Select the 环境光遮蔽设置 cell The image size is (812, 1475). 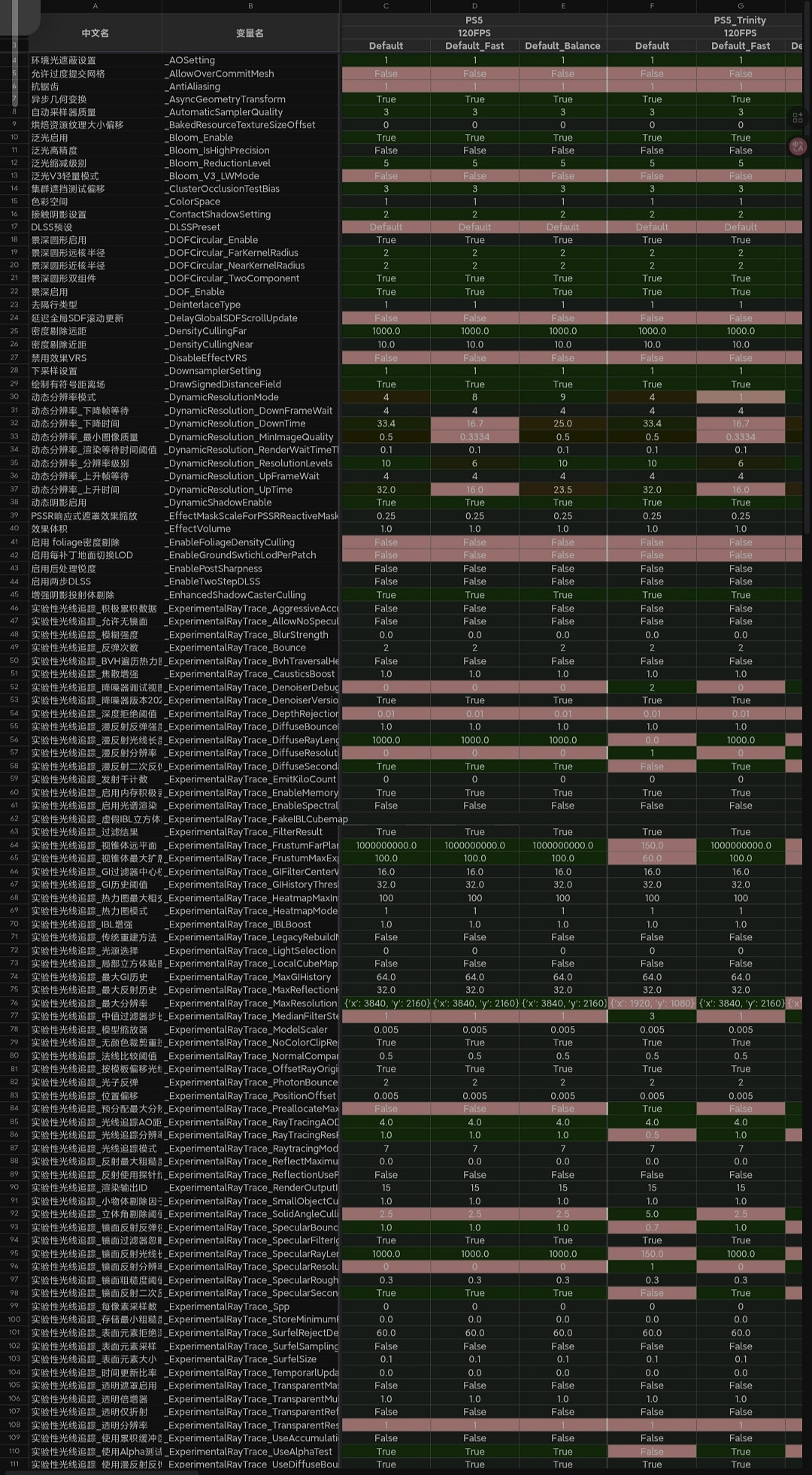[x=95, y=60]
